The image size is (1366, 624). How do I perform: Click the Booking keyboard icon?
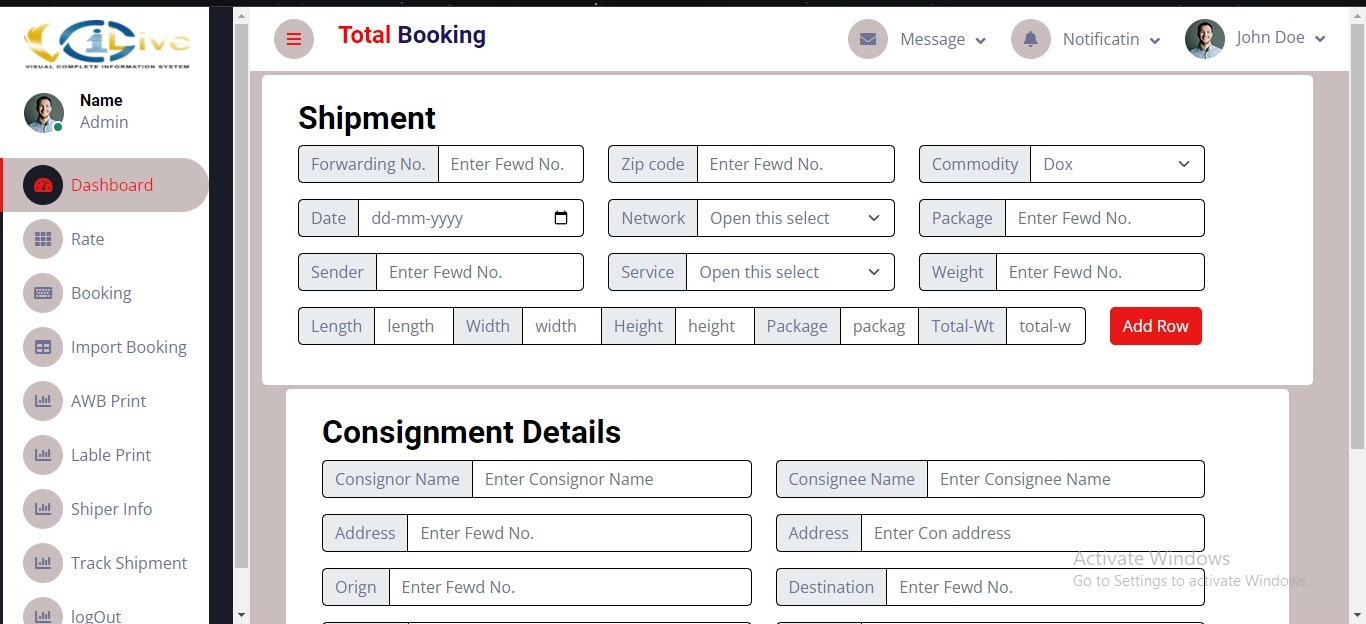click(x=43, y=293)
